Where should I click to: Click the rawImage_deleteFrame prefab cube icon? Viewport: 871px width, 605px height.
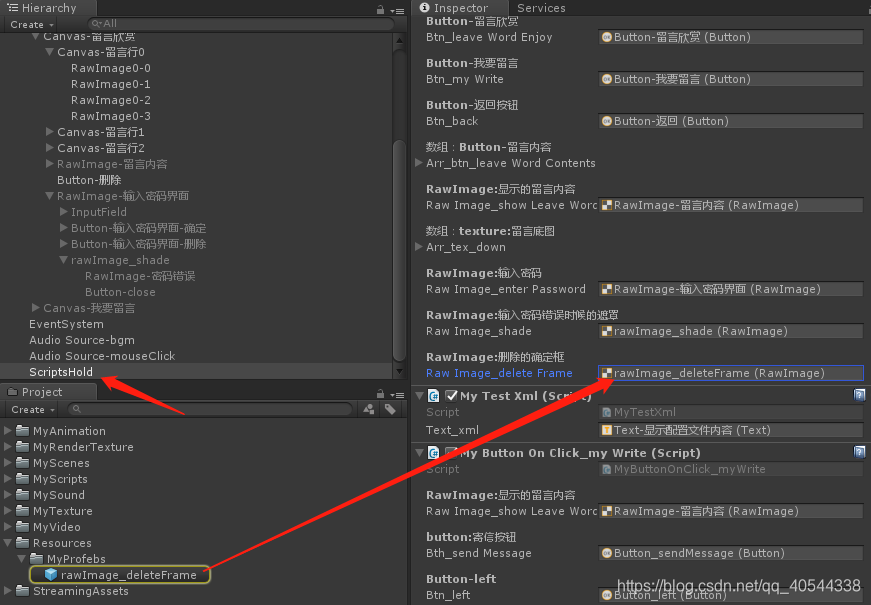[51, 574]
